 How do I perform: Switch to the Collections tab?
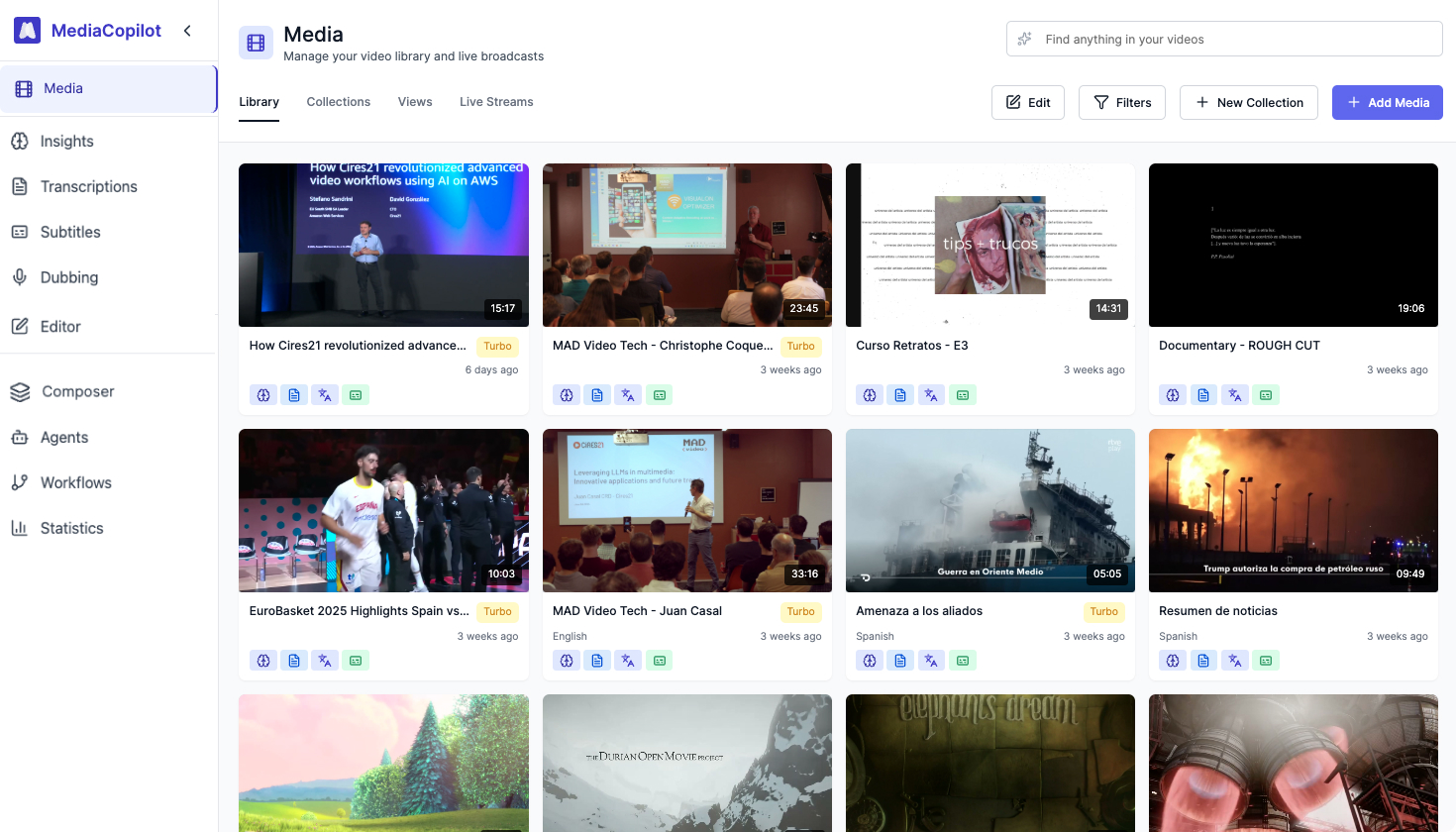tap(338, 101)
